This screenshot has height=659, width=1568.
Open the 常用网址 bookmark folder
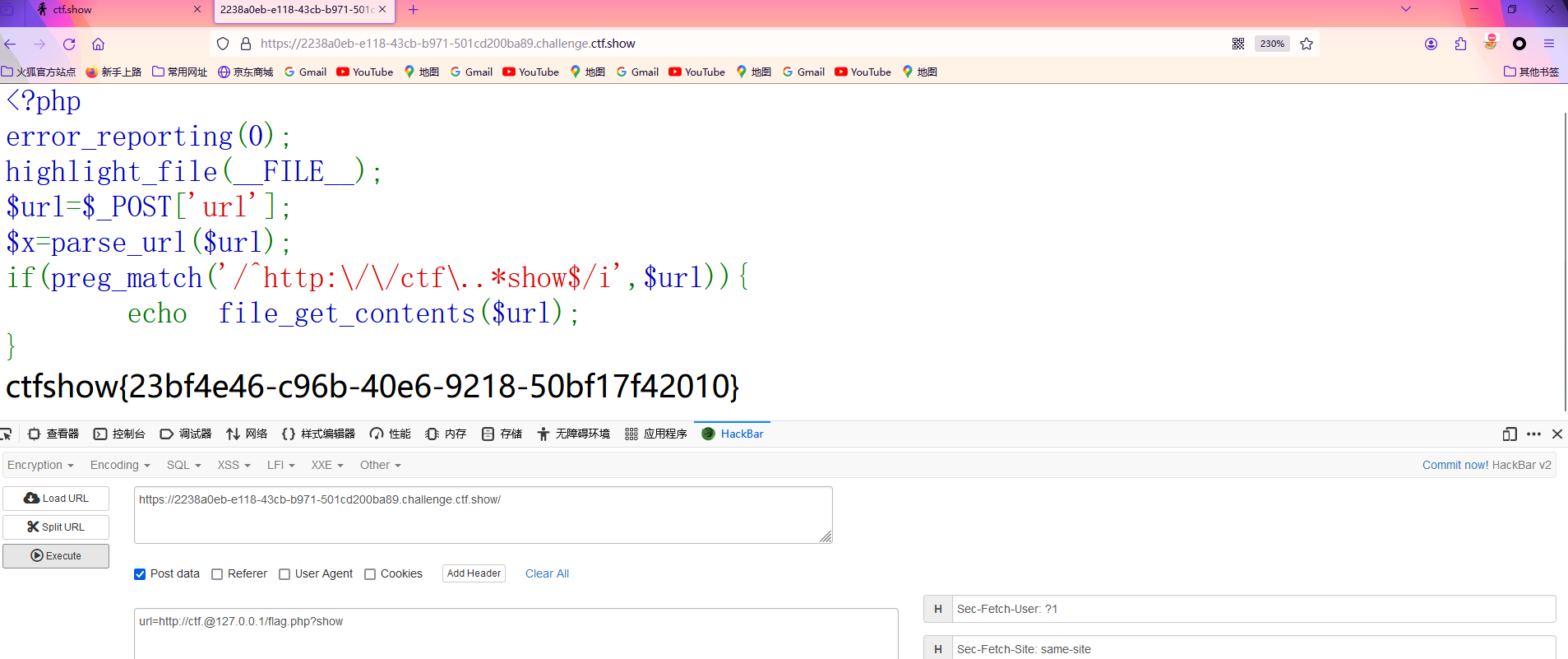(x=180, y=72)
